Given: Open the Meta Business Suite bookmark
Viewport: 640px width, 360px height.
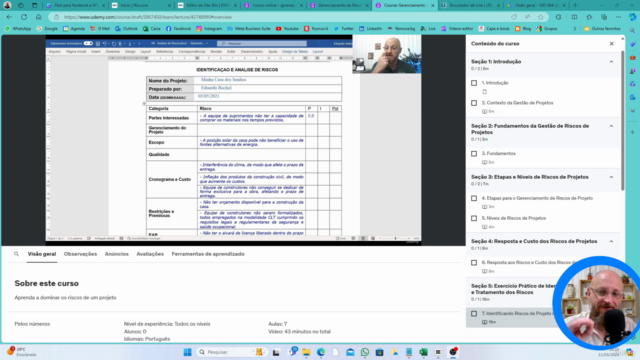Looking at the screenshot, I should pos(249,29).
